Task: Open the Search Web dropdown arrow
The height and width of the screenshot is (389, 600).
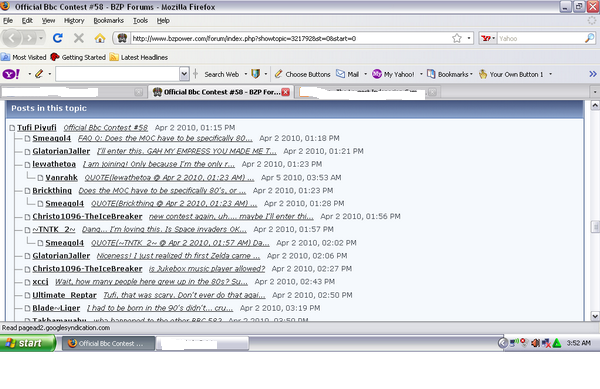Action: coord(246,74)
